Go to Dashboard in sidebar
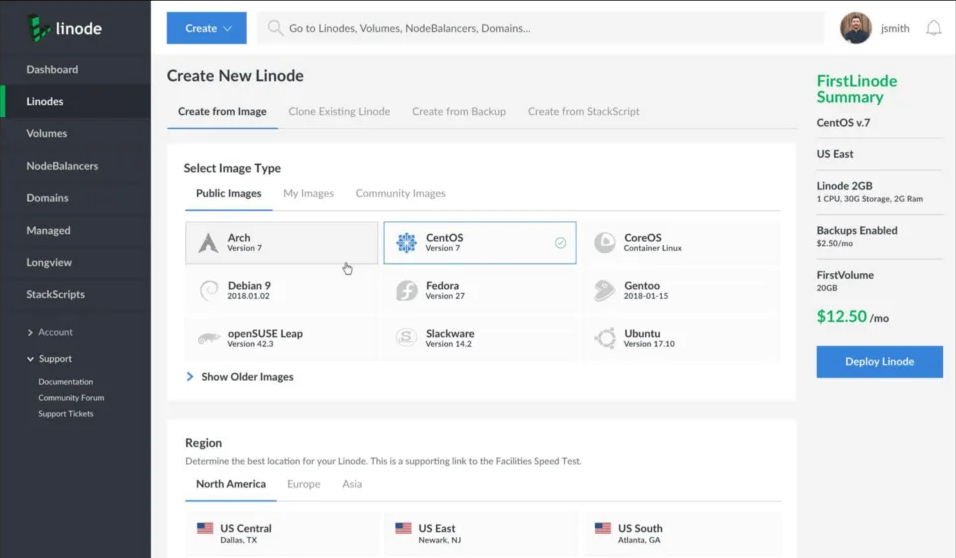 point(76,70)
